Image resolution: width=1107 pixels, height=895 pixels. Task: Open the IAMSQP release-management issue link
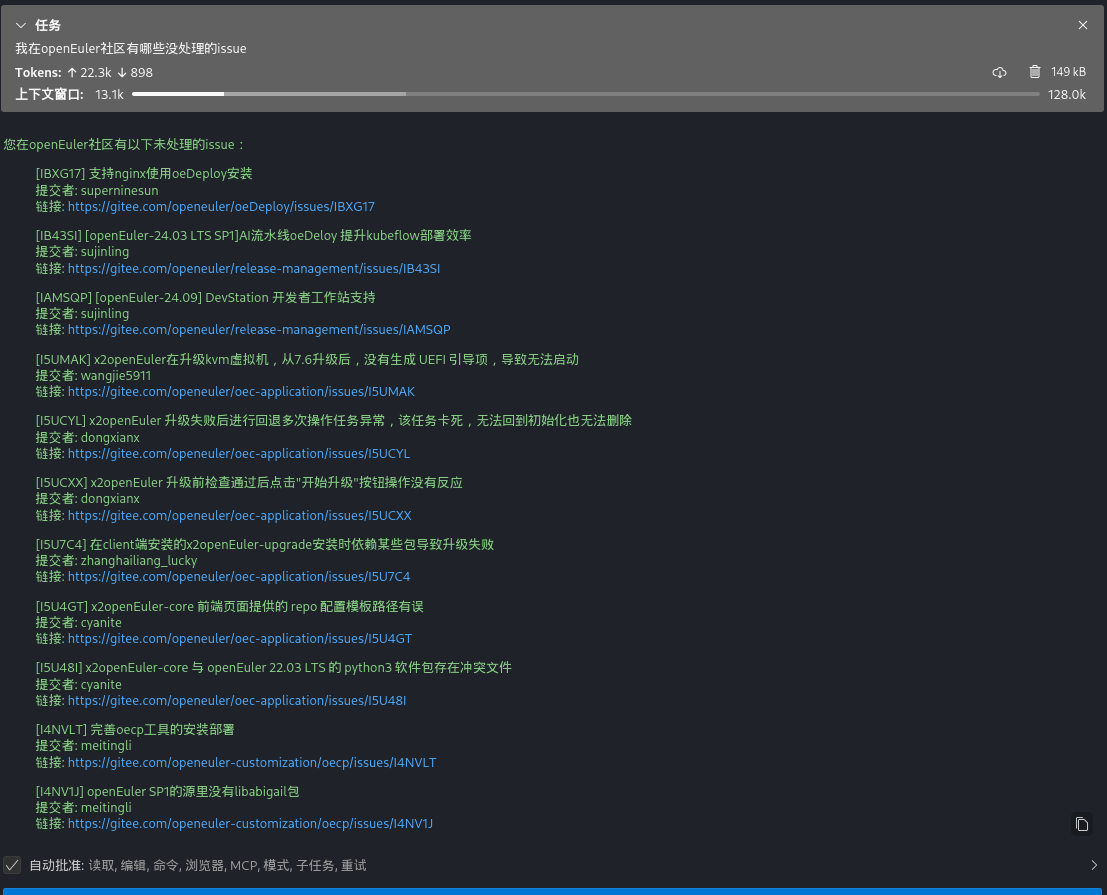[x=259, y=330]
